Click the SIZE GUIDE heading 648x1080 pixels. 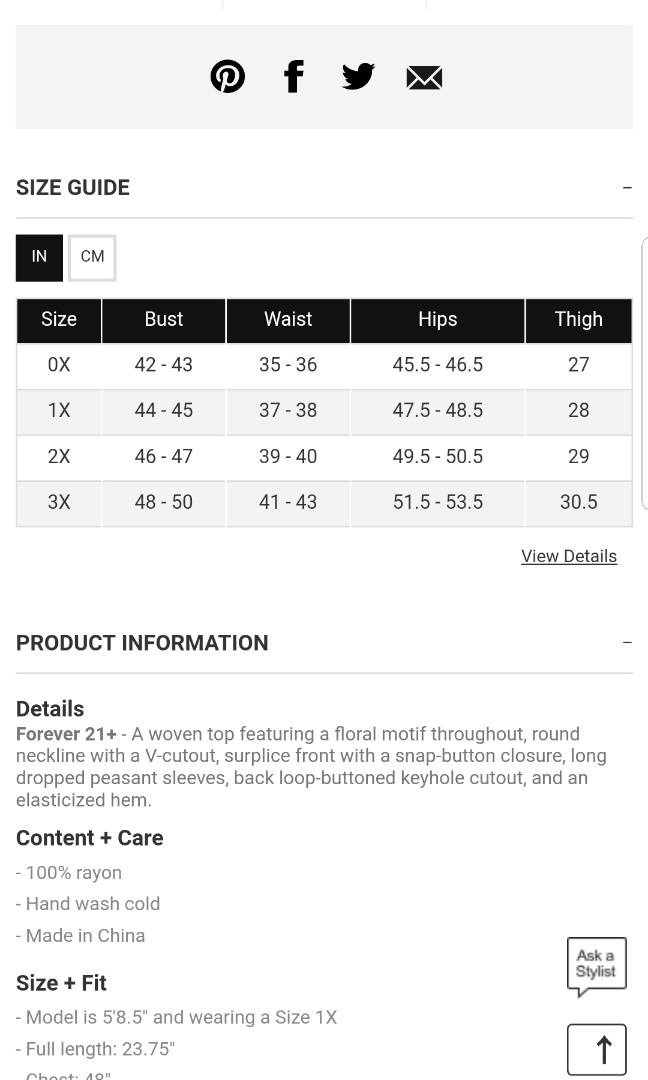(73, 187)
